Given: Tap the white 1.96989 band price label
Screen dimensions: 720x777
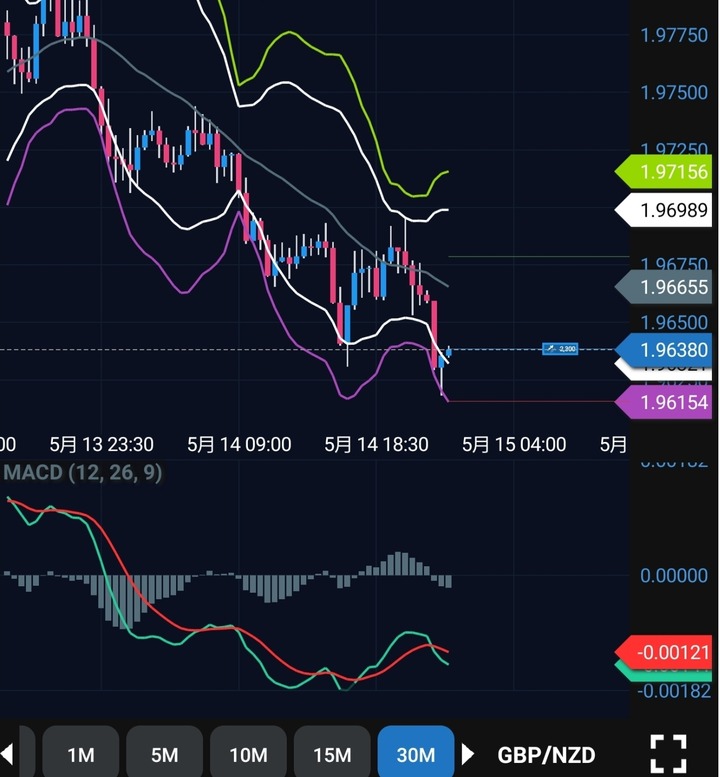Looking at the screenshot, I should point(664,210).
